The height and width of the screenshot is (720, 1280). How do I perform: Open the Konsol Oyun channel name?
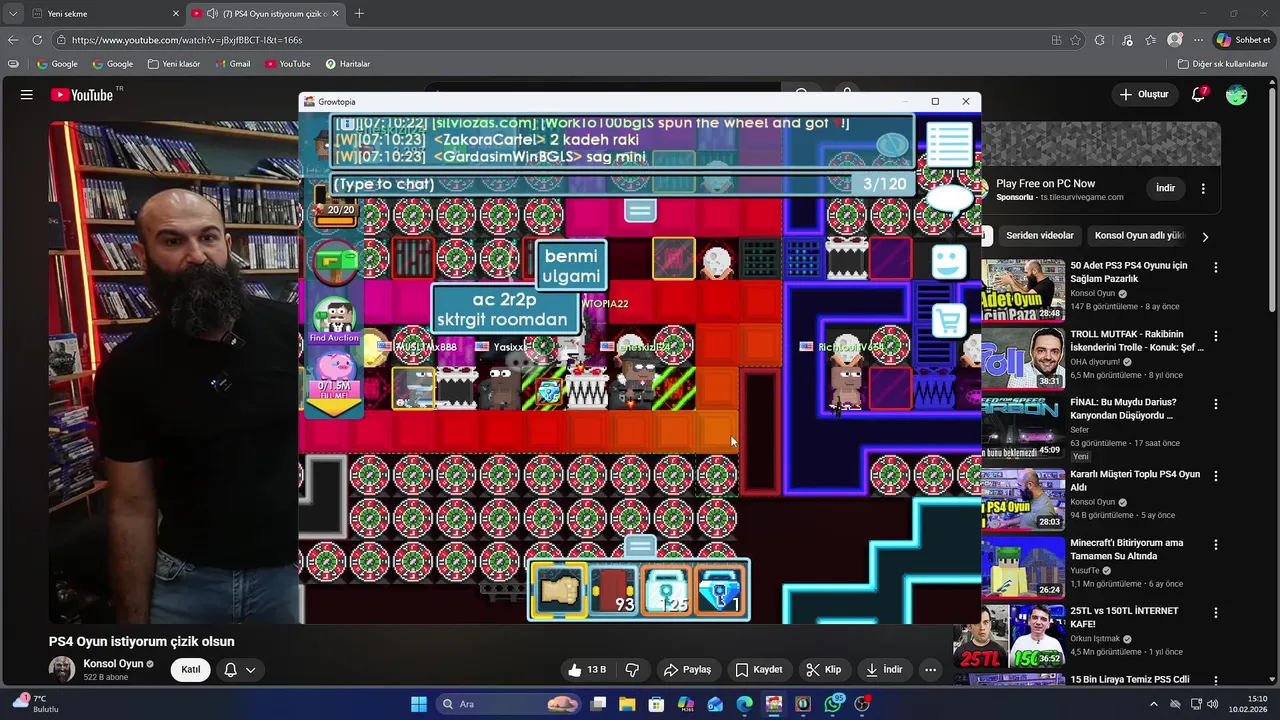(114, 664)
